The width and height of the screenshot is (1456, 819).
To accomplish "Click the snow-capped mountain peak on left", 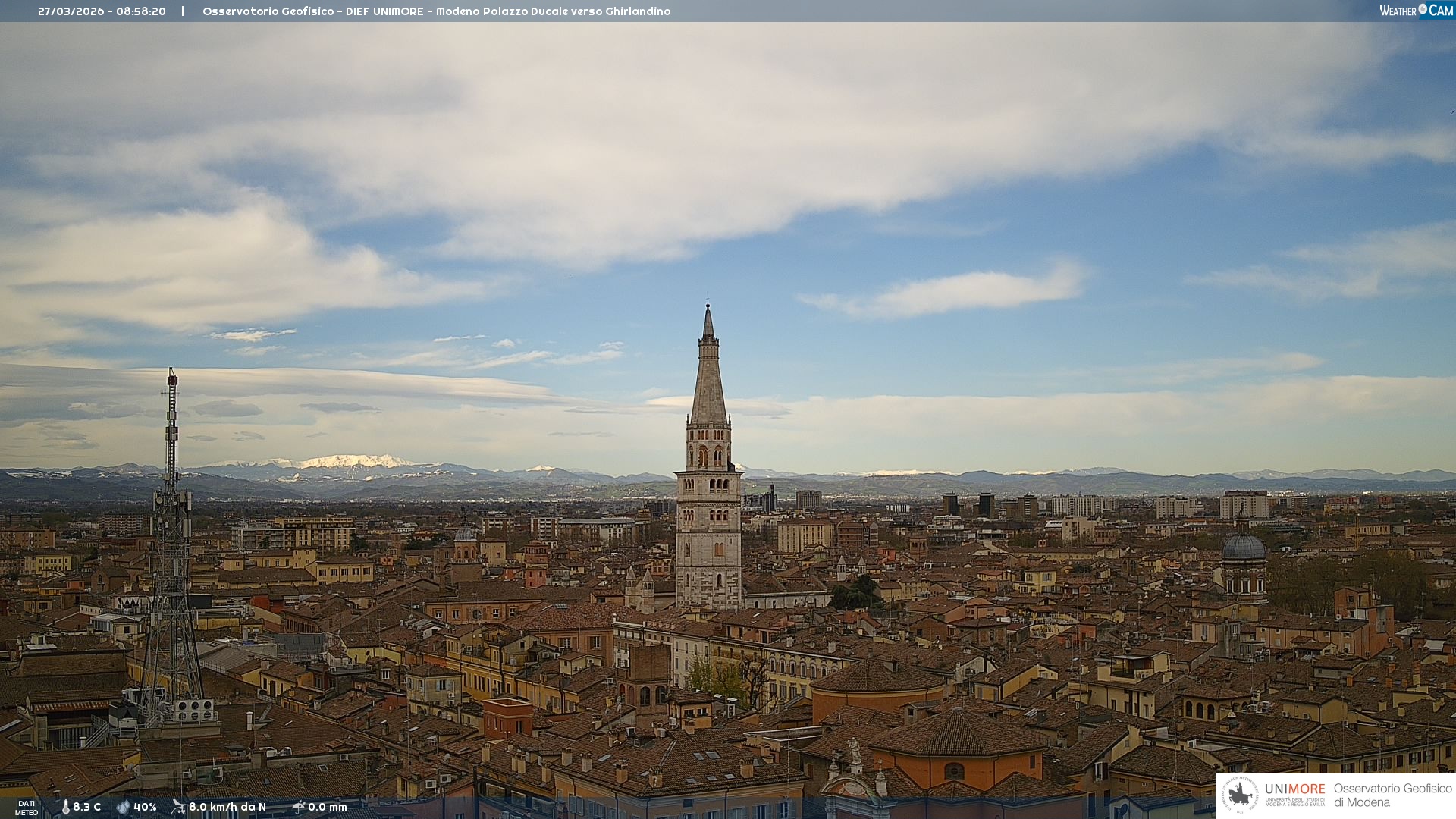I will 349,461.
